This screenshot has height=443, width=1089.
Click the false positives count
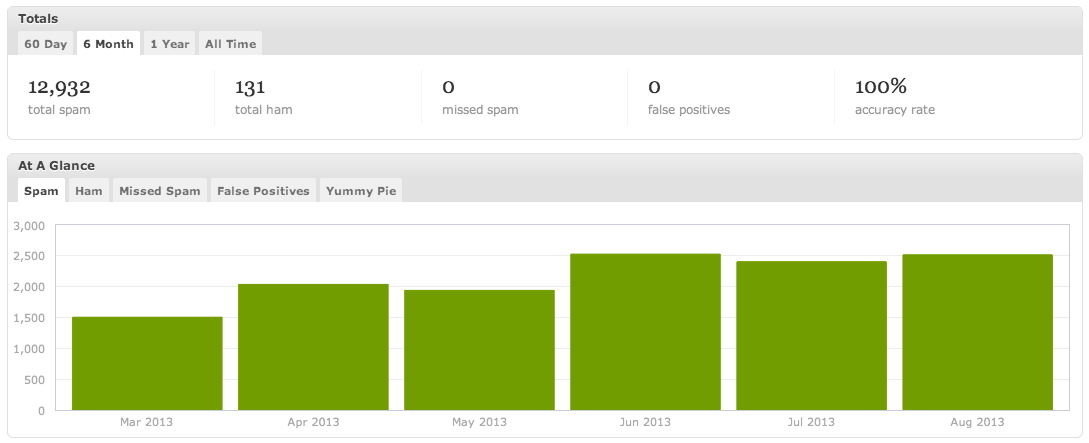[654, 88]
